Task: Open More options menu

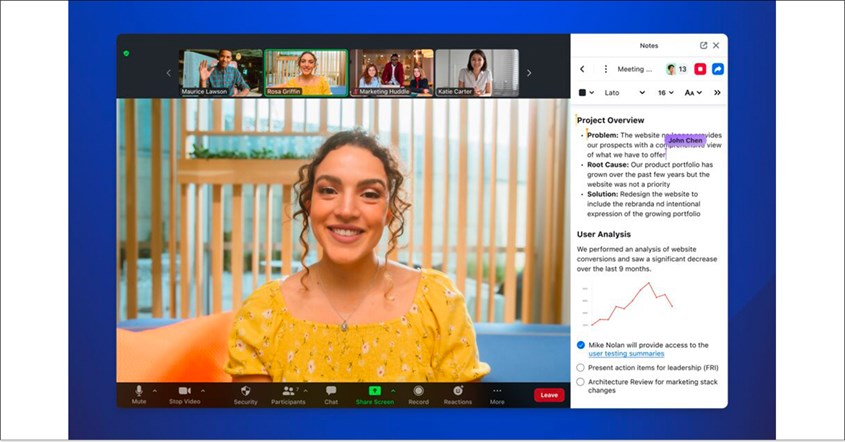Action: (497, 395)
